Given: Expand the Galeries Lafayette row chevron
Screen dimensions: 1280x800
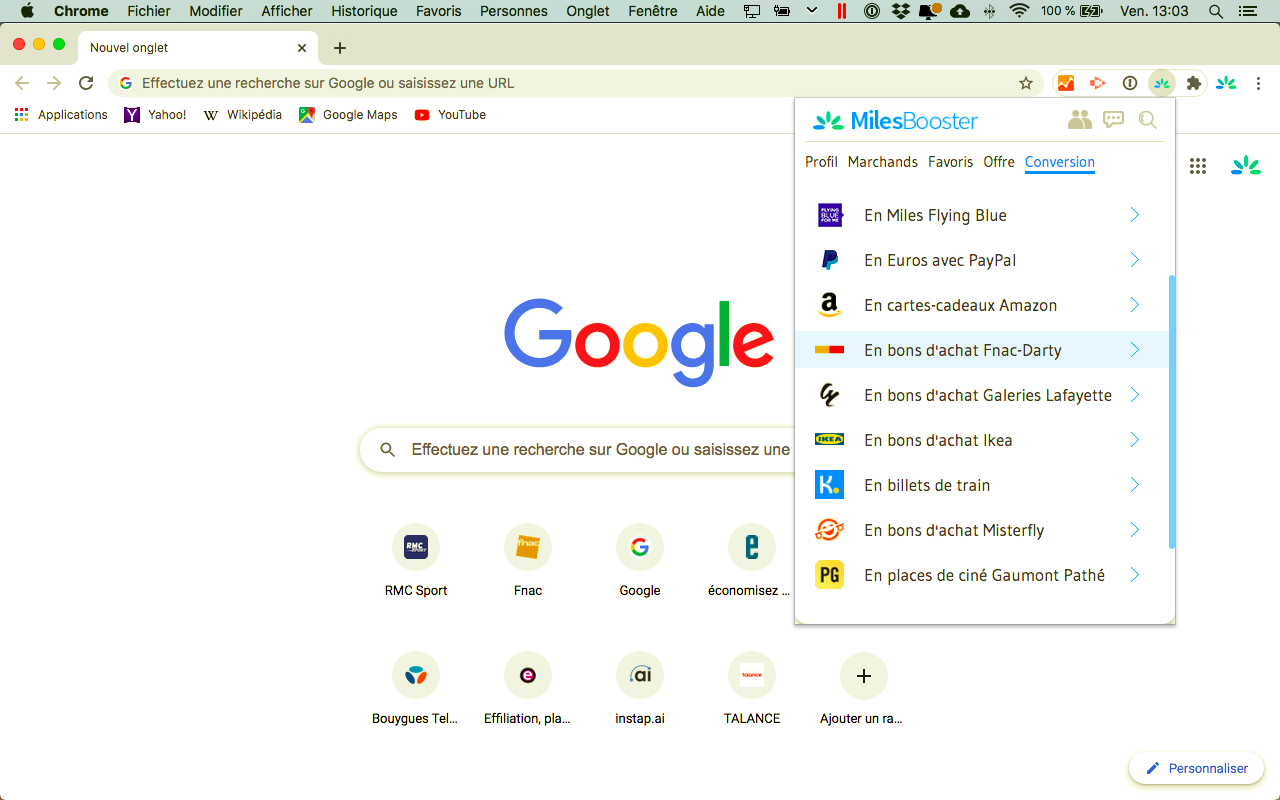Looking at the screenshot, I should click(1135, 395).
